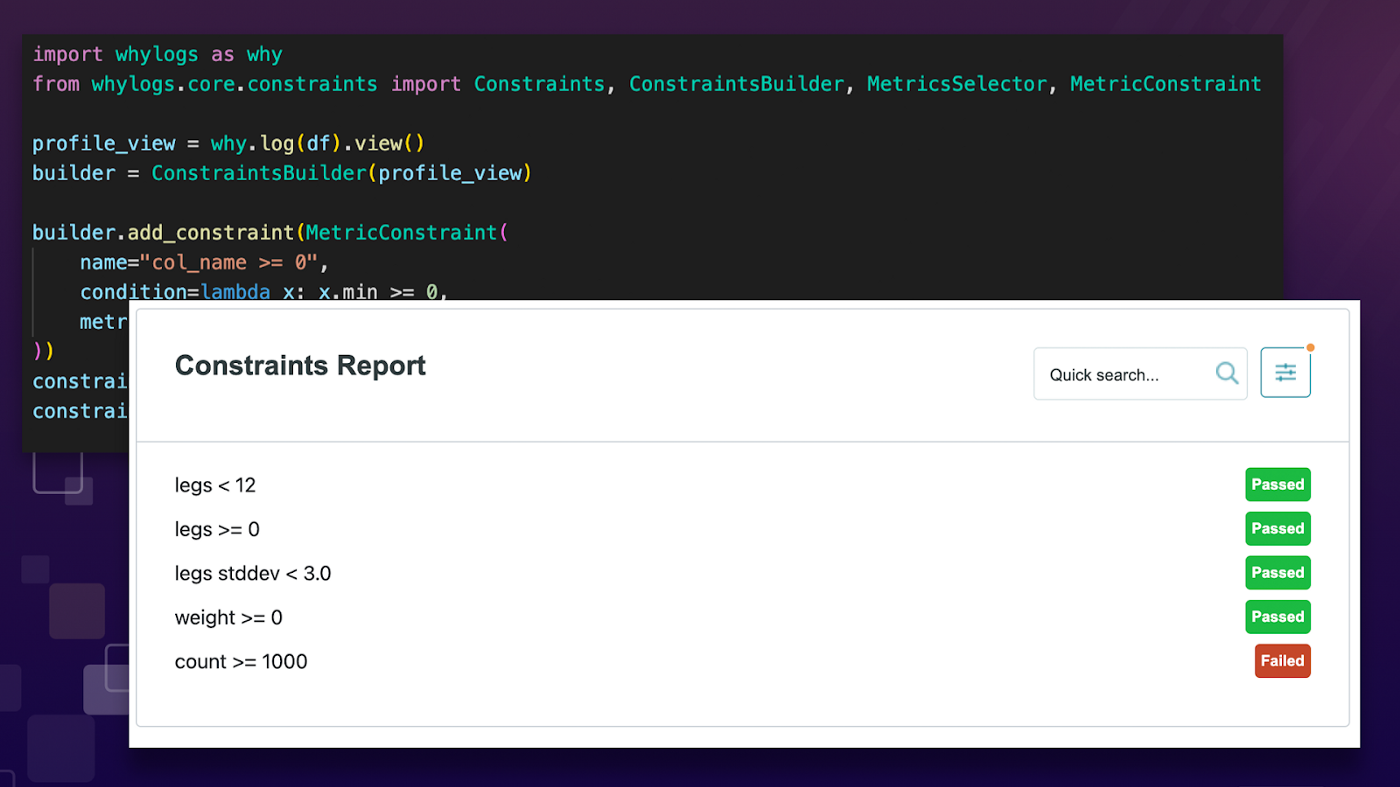
Task: Click the Passed badge for legs >= 0
Action: tap(1277, 529)
